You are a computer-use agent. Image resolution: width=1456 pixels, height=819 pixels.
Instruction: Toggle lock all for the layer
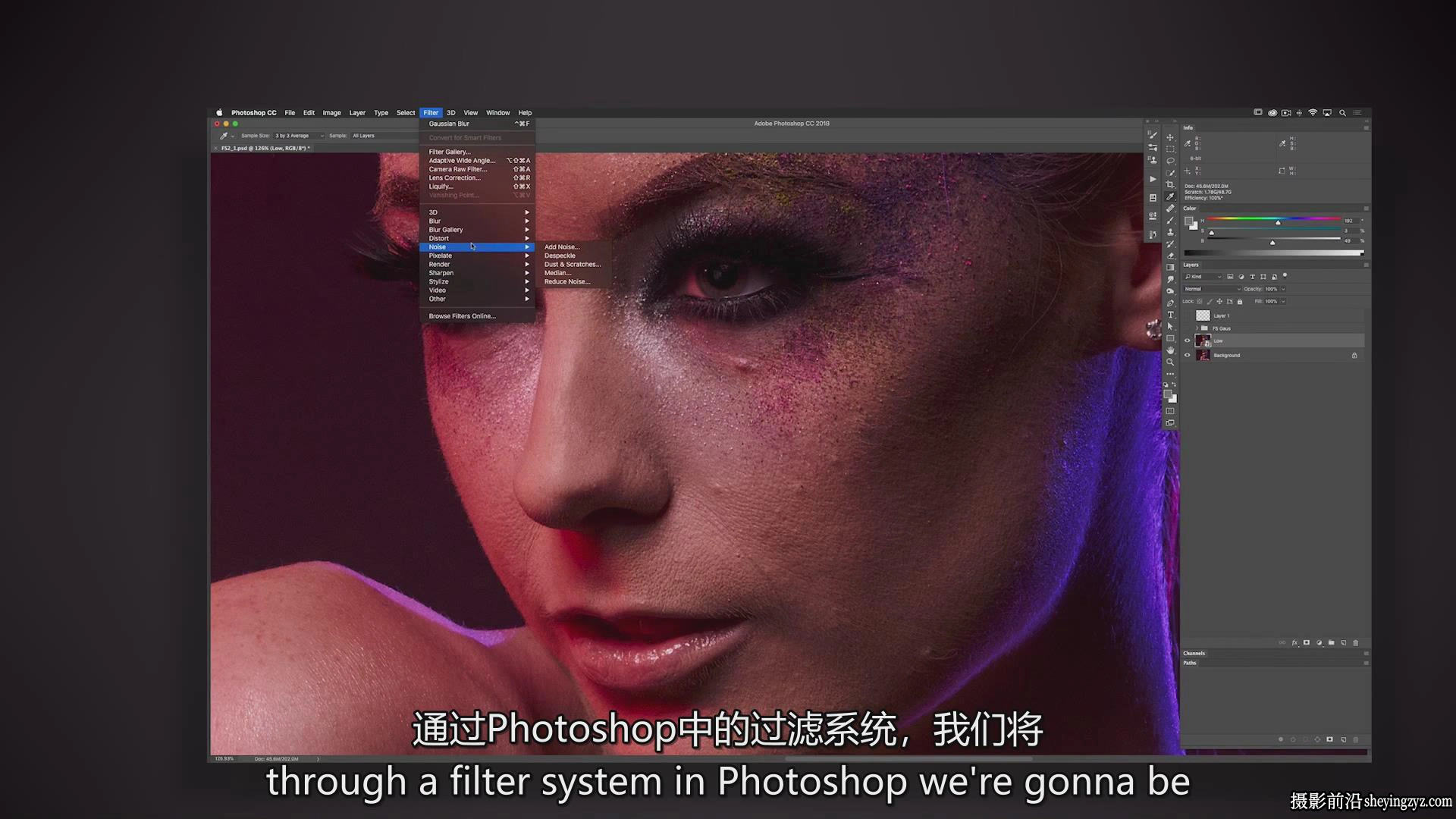point(1240,302)
